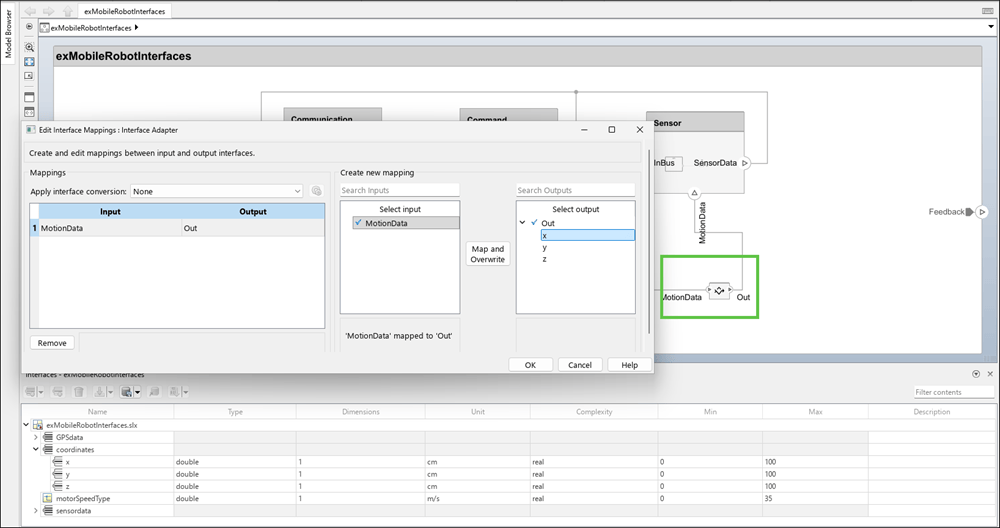Click the SensorData port triangle
This screenshot has height=528, width=1000.
(x=745, y=163)
